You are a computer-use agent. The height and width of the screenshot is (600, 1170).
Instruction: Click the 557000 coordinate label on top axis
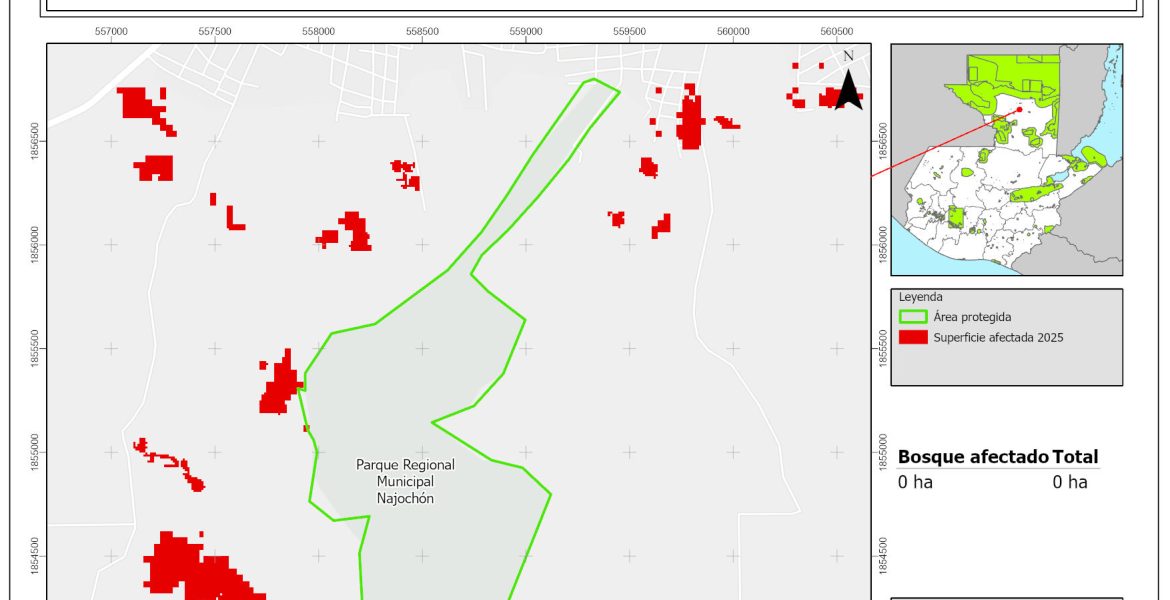111,32
